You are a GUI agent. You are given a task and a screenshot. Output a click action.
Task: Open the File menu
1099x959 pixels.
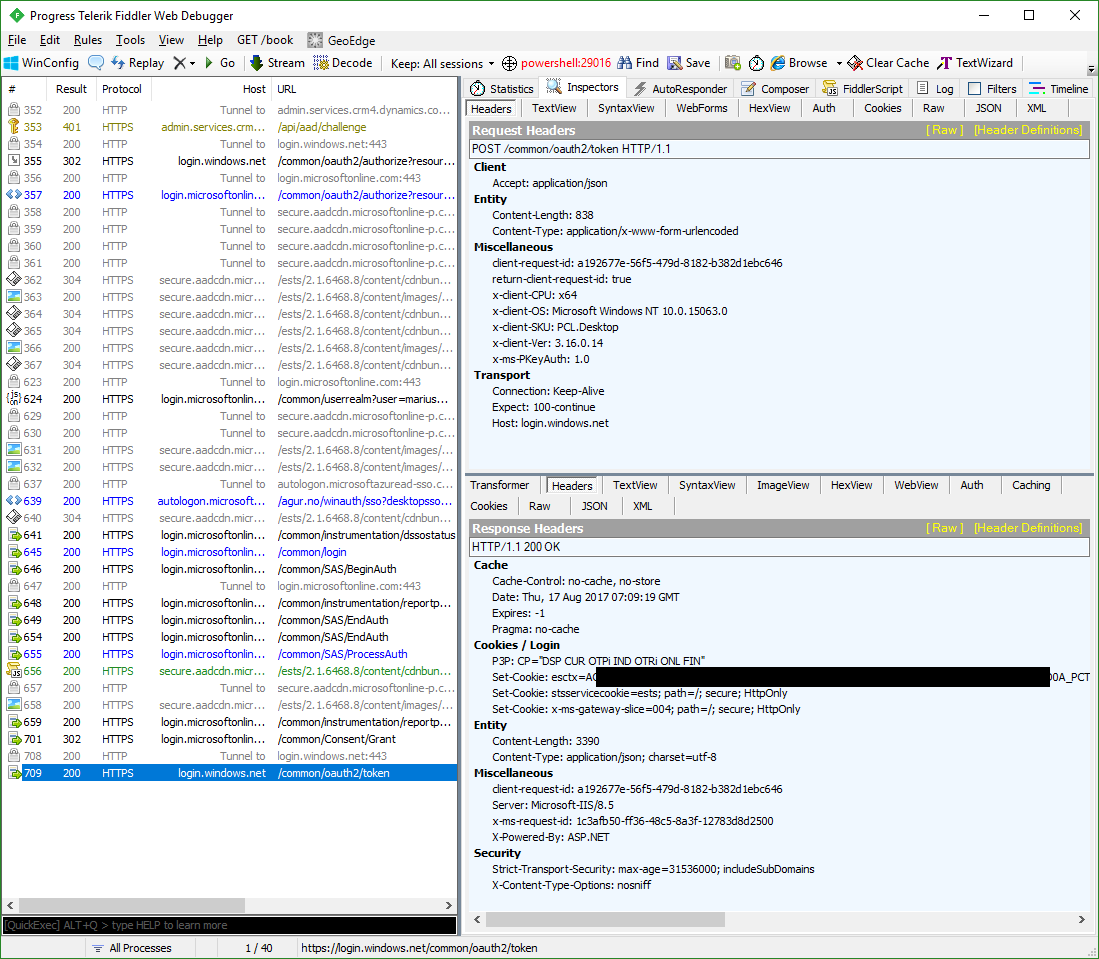[x=17, y=40]
